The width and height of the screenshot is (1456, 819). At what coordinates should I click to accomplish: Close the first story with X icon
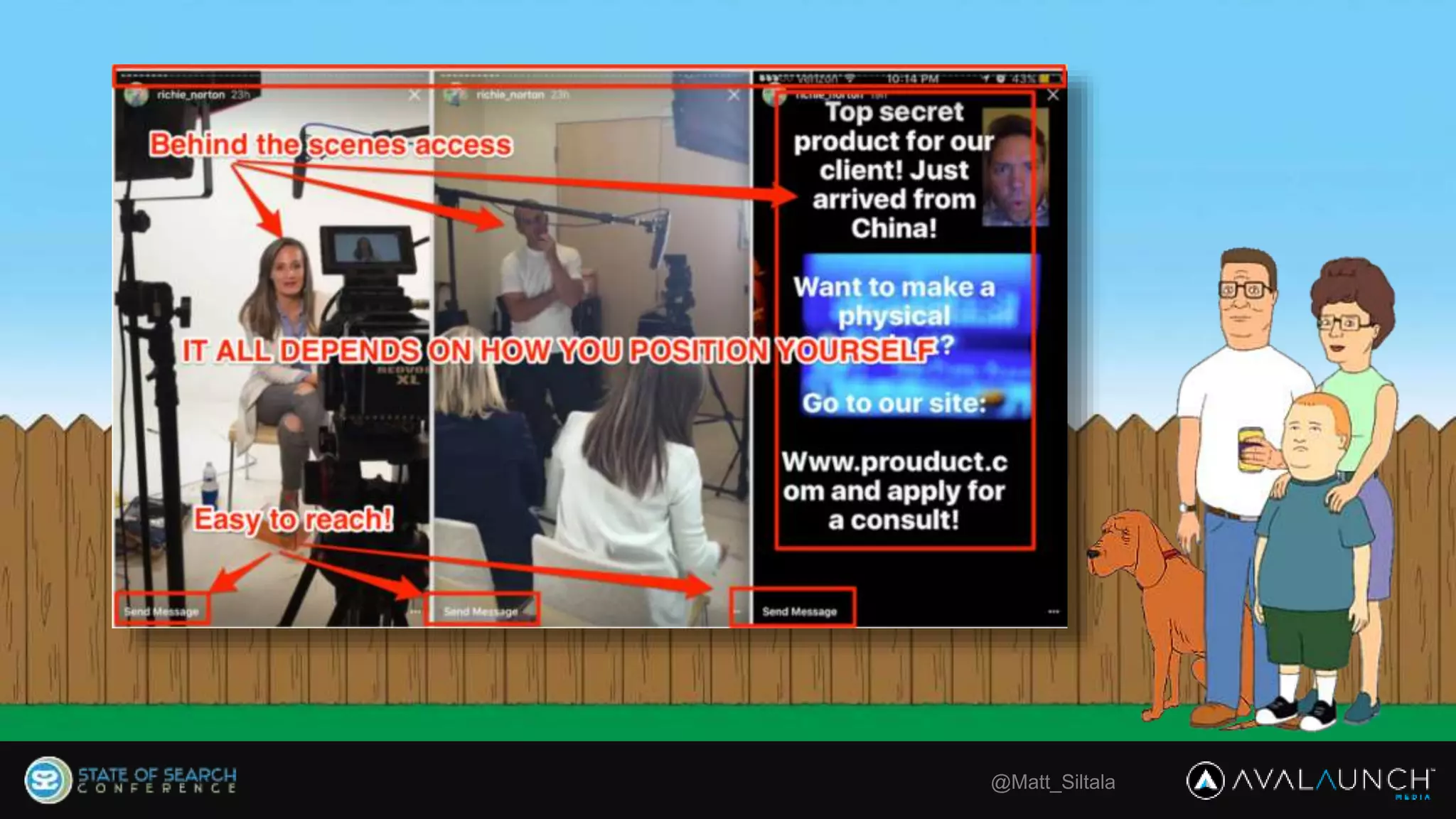[x=414, y=95]
